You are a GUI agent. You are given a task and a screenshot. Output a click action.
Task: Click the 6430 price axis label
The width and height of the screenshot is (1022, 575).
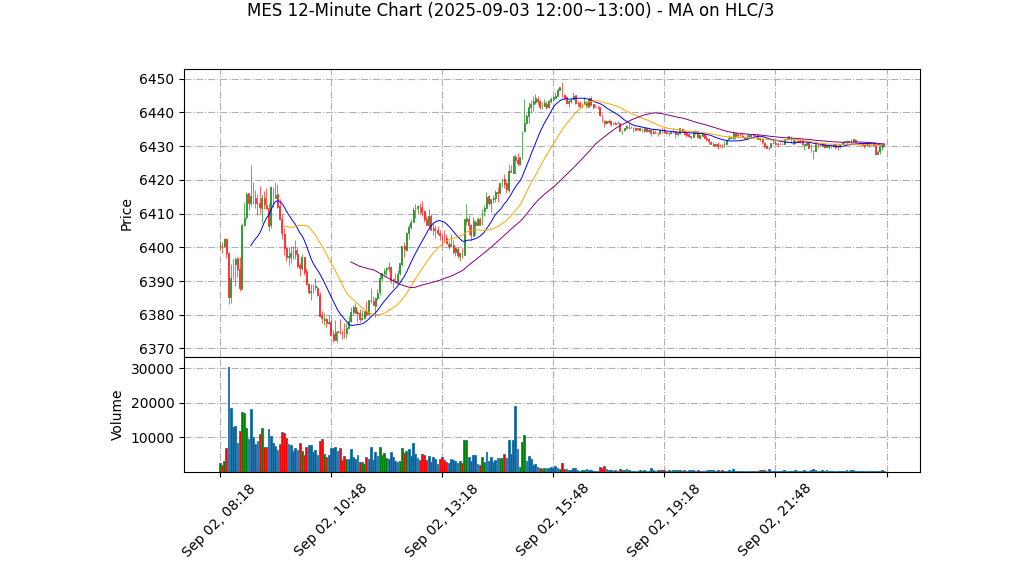coord(156,147)
